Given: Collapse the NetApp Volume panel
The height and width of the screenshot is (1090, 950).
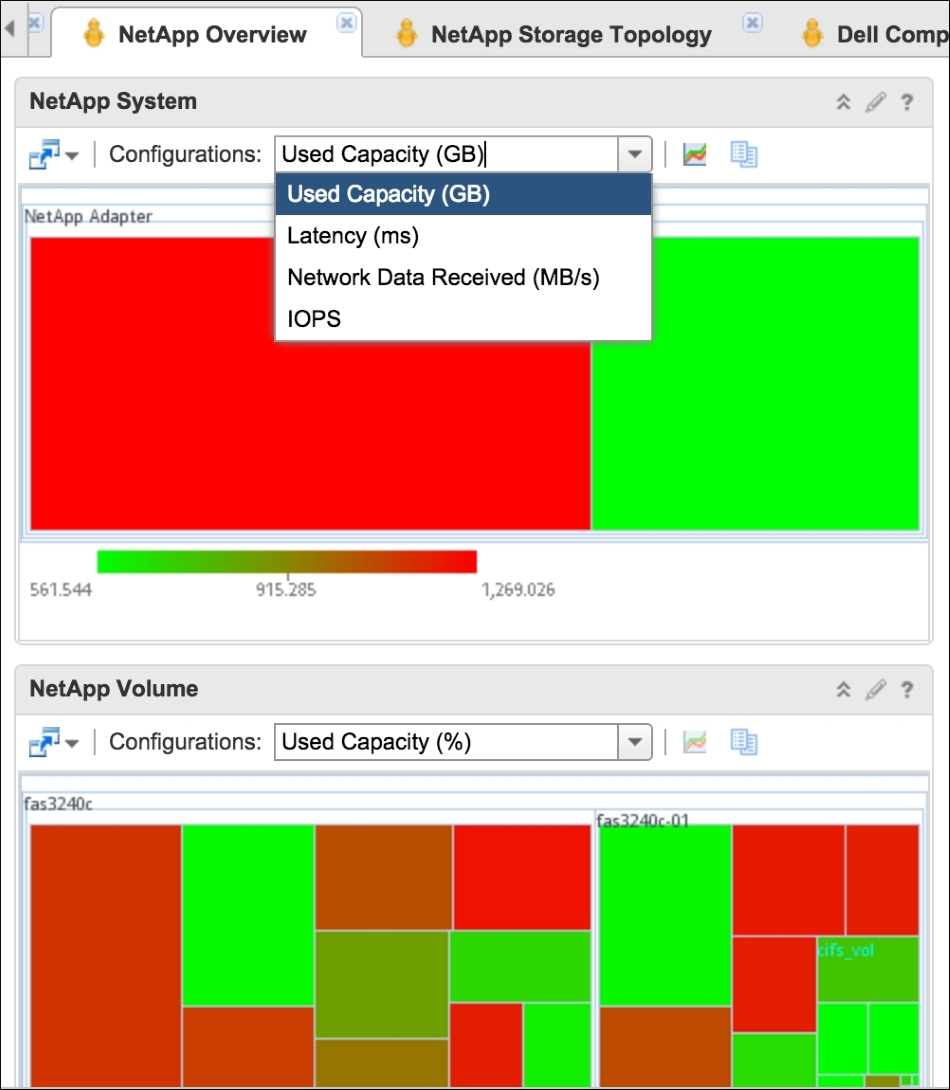Looking at the screenshot, I should 843,689.
